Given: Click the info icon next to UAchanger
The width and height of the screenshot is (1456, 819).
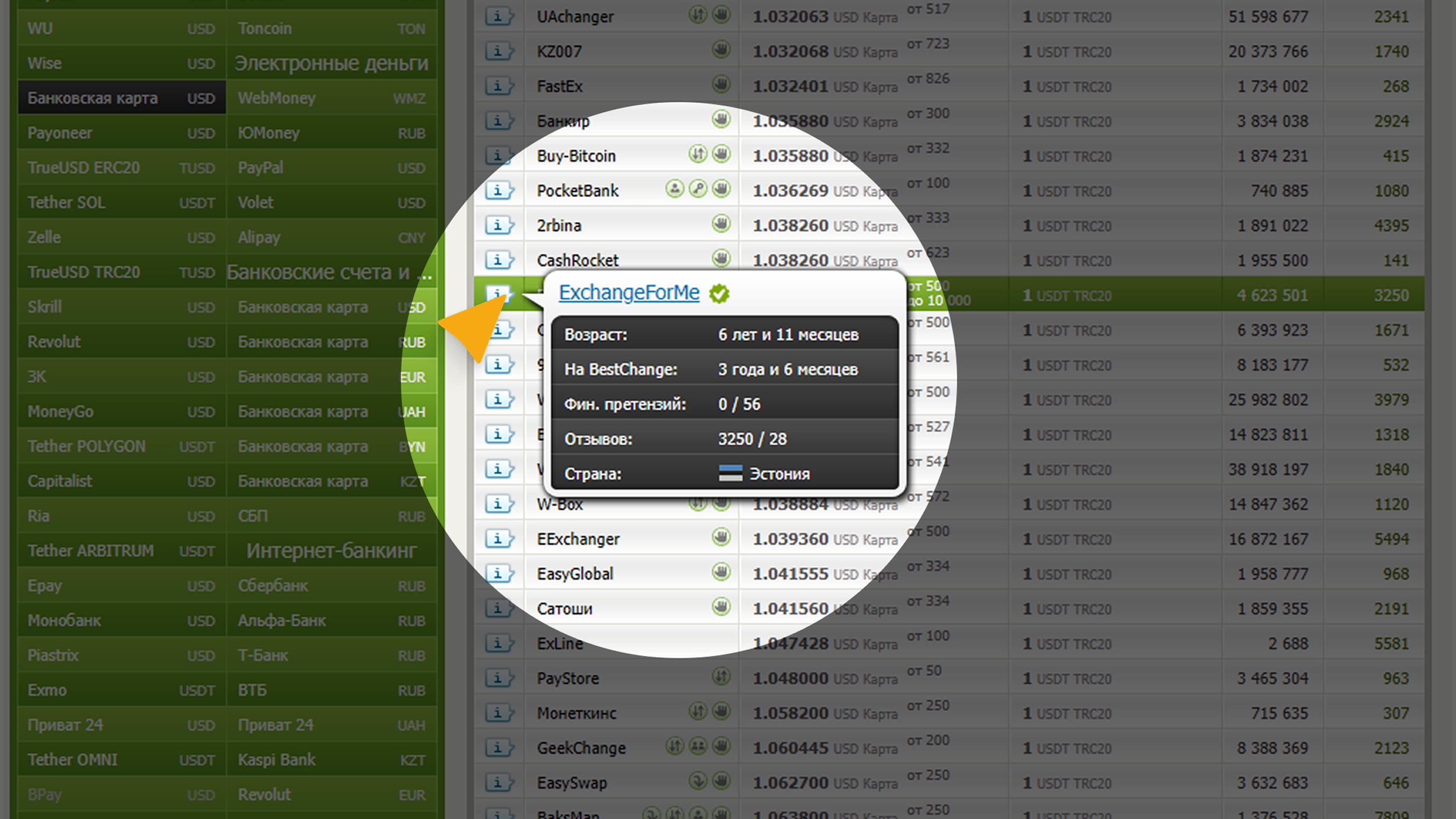Looking at the screenshot, I should click(498, 17).
